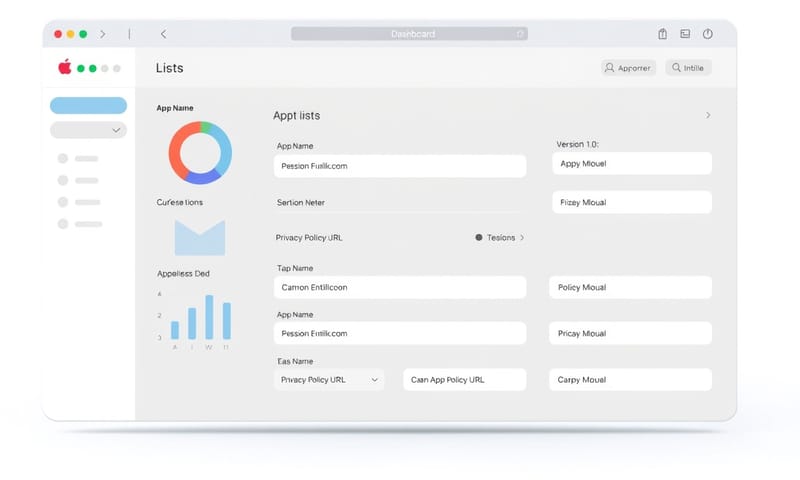The image size is (800, 480).
Task: Toggle the Tesions radio dot
Action: pos(479,238)
